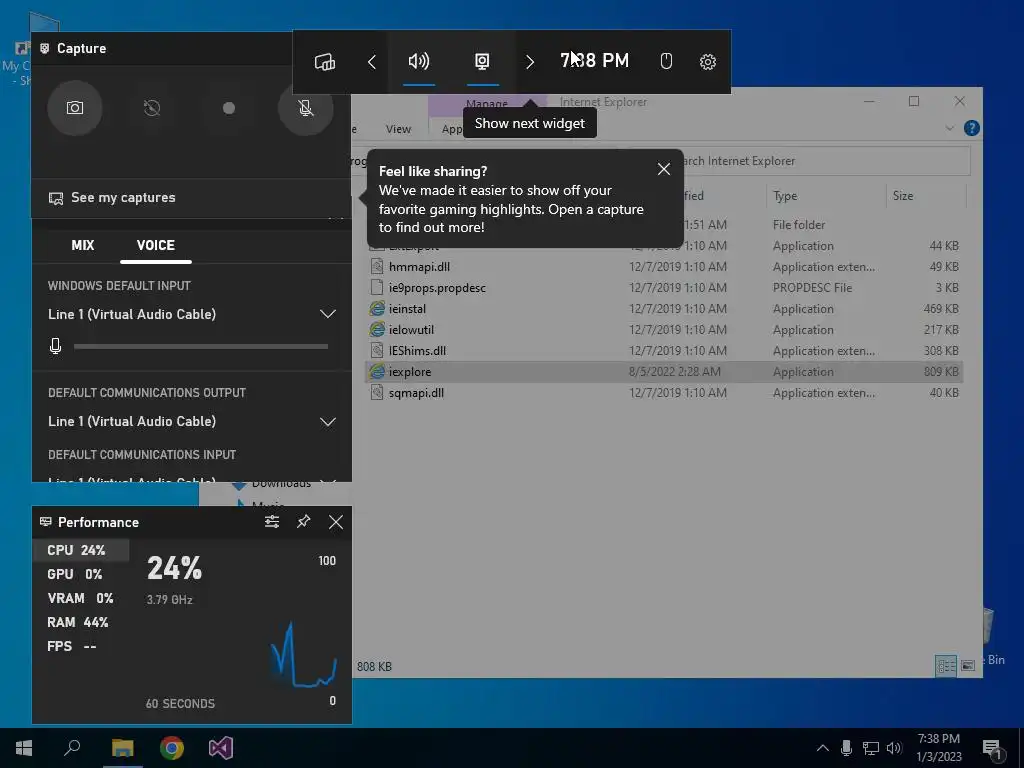This screenshot has width=1024, height=768.
Task: Switch Explorer to details view icon
Action: [946, 665]
